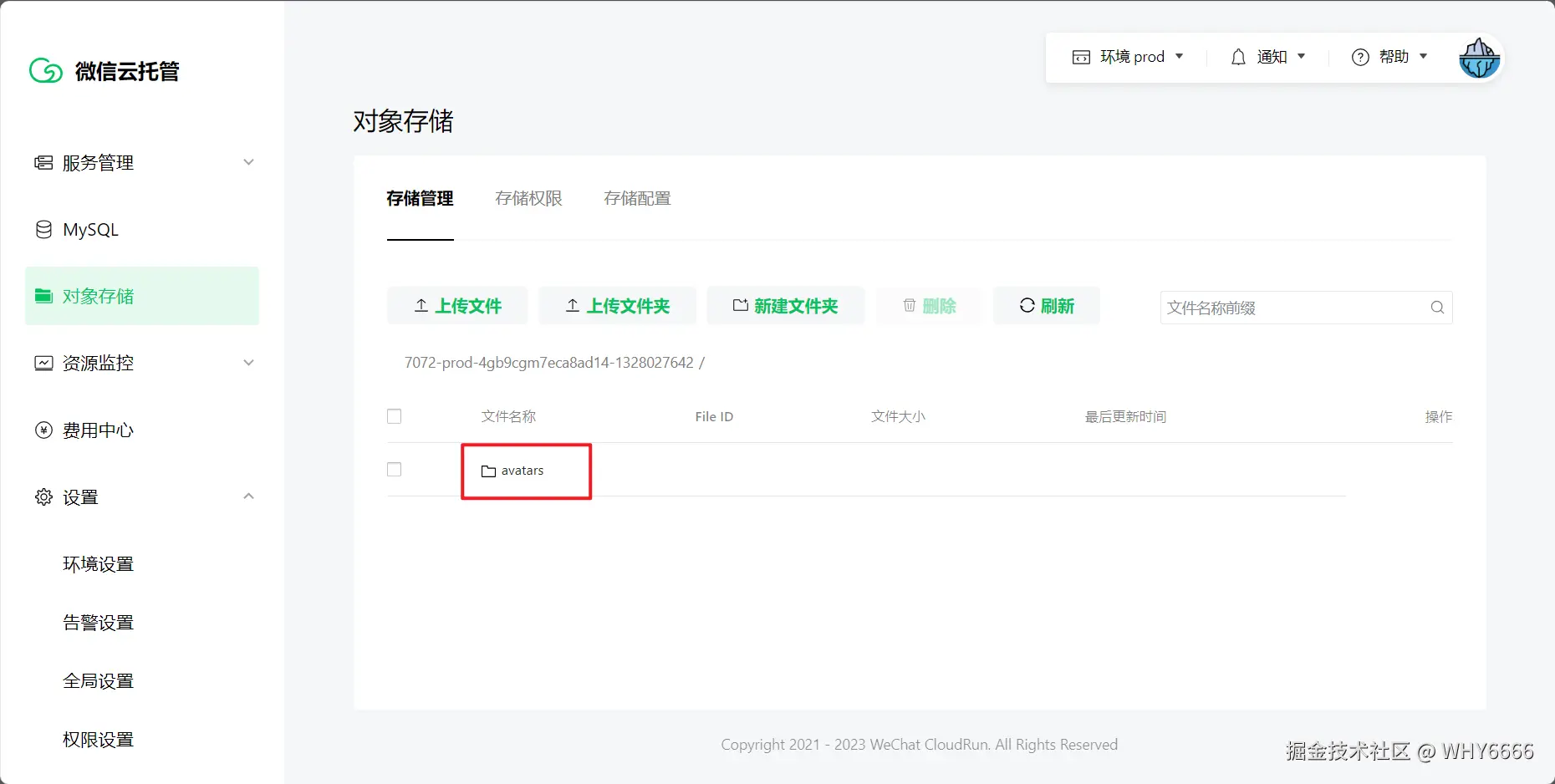
Task: Click the search magnifier icon
Action: (1437, 308)
